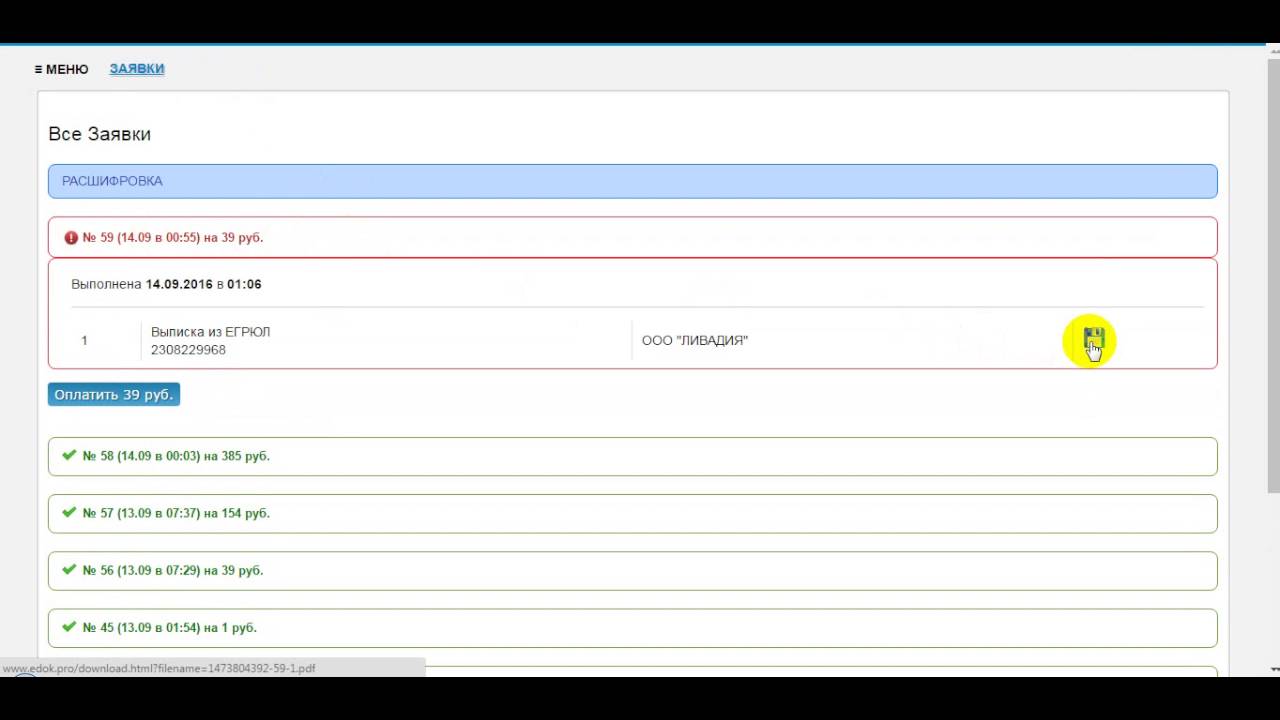Click the green checkmark on № 56
1280x720 pixels.
tap(69, 569)
